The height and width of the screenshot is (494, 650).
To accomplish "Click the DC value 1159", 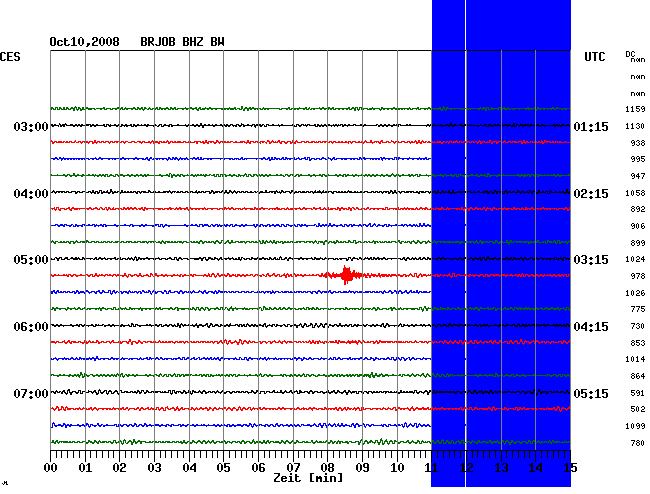I will tap(635, 109).
